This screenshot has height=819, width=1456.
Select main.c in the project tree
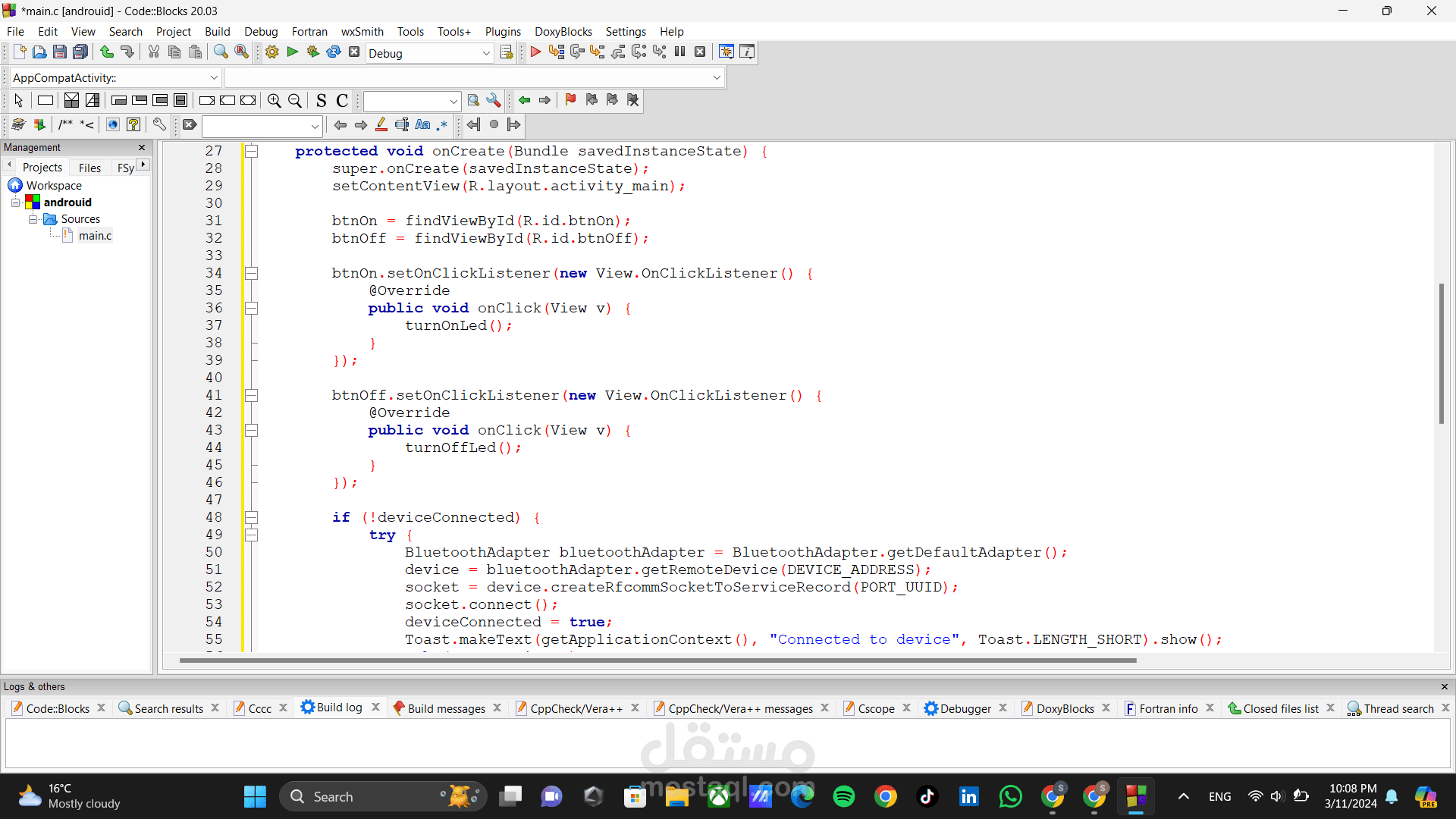click(95, 236)
